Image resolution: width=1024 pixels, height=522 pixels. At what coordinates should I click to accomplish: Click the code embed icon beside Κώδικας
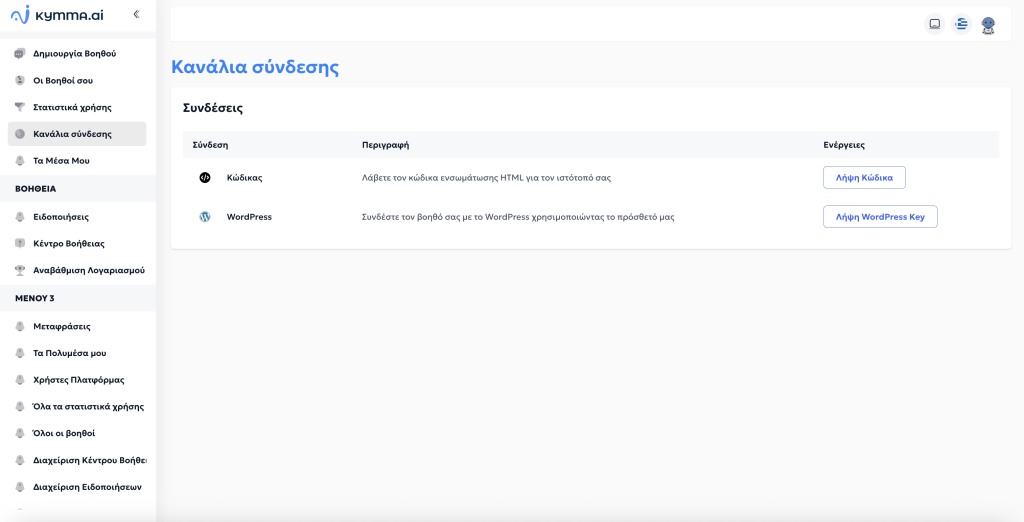[205, 177]
